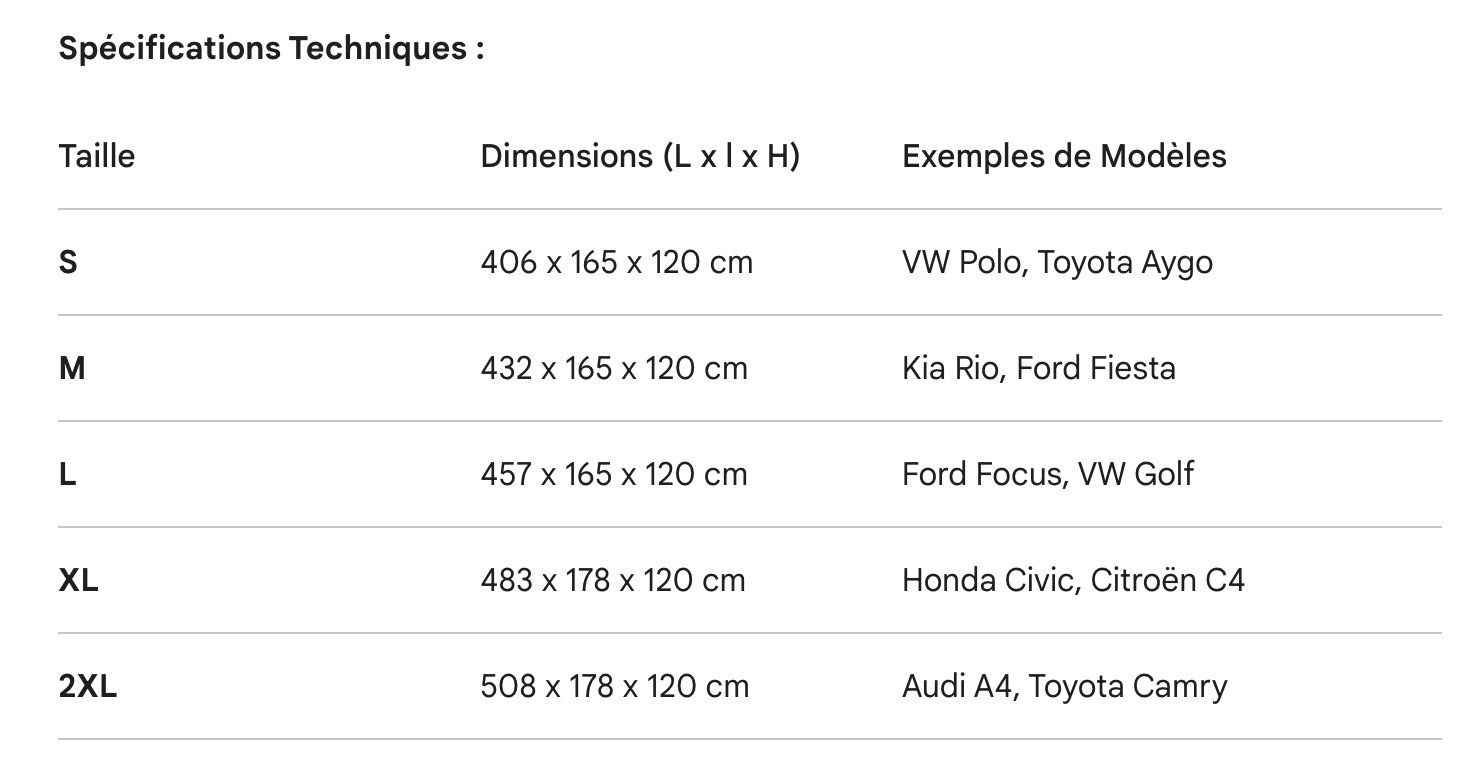Click the Spécifications Techniques heading

point(272,48)
